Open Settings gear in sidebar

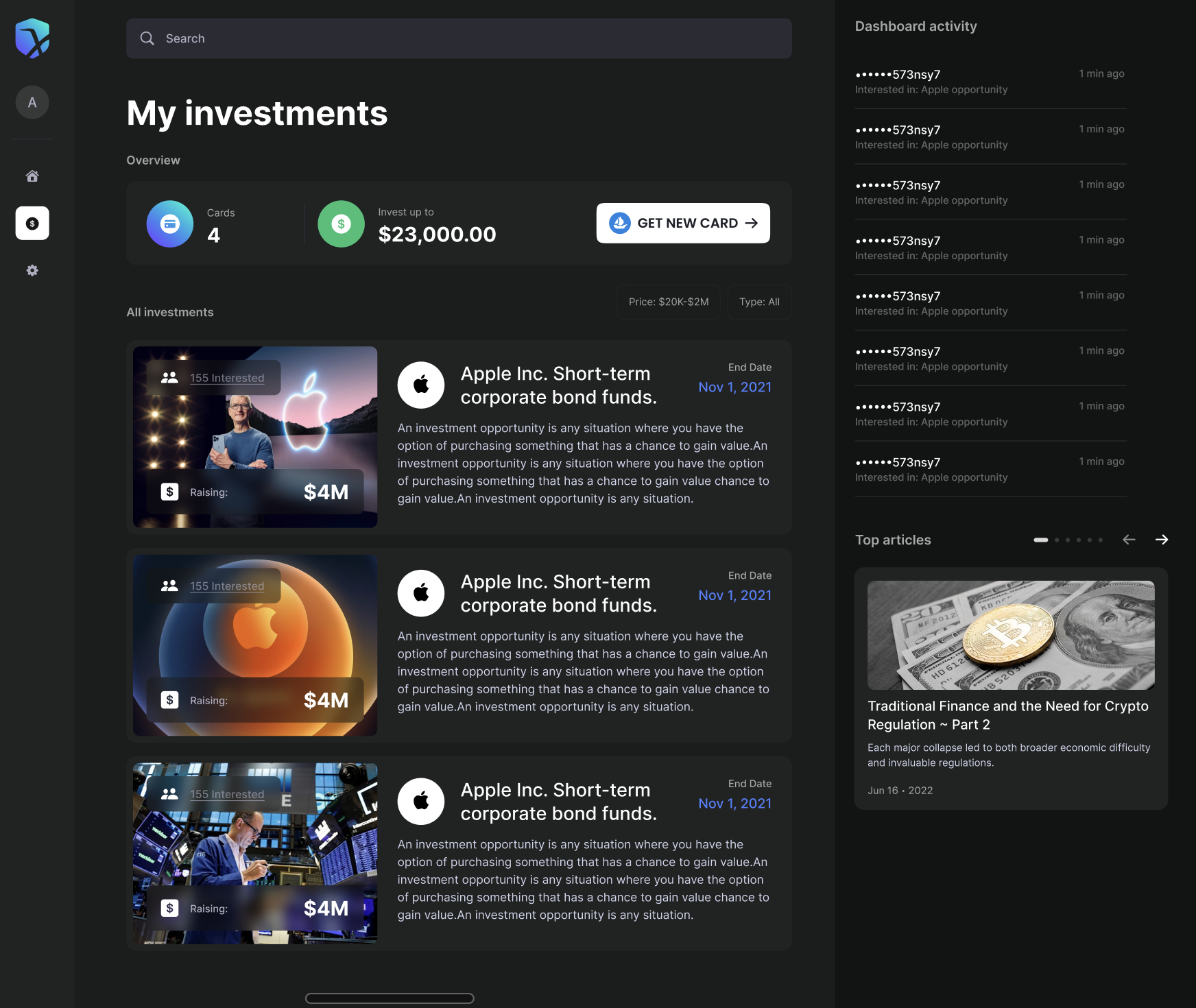(x=32, y=270)
